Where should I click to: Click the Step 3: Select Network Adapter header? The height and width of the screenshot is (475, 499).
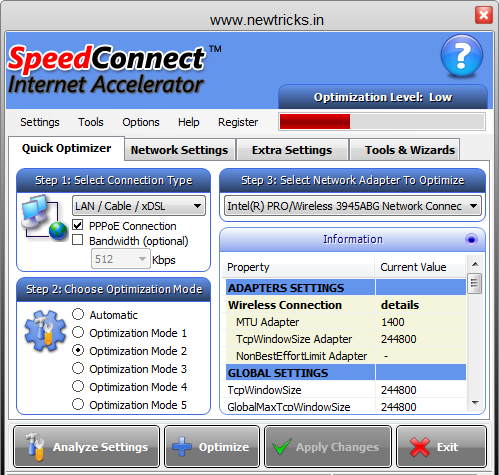352,180
